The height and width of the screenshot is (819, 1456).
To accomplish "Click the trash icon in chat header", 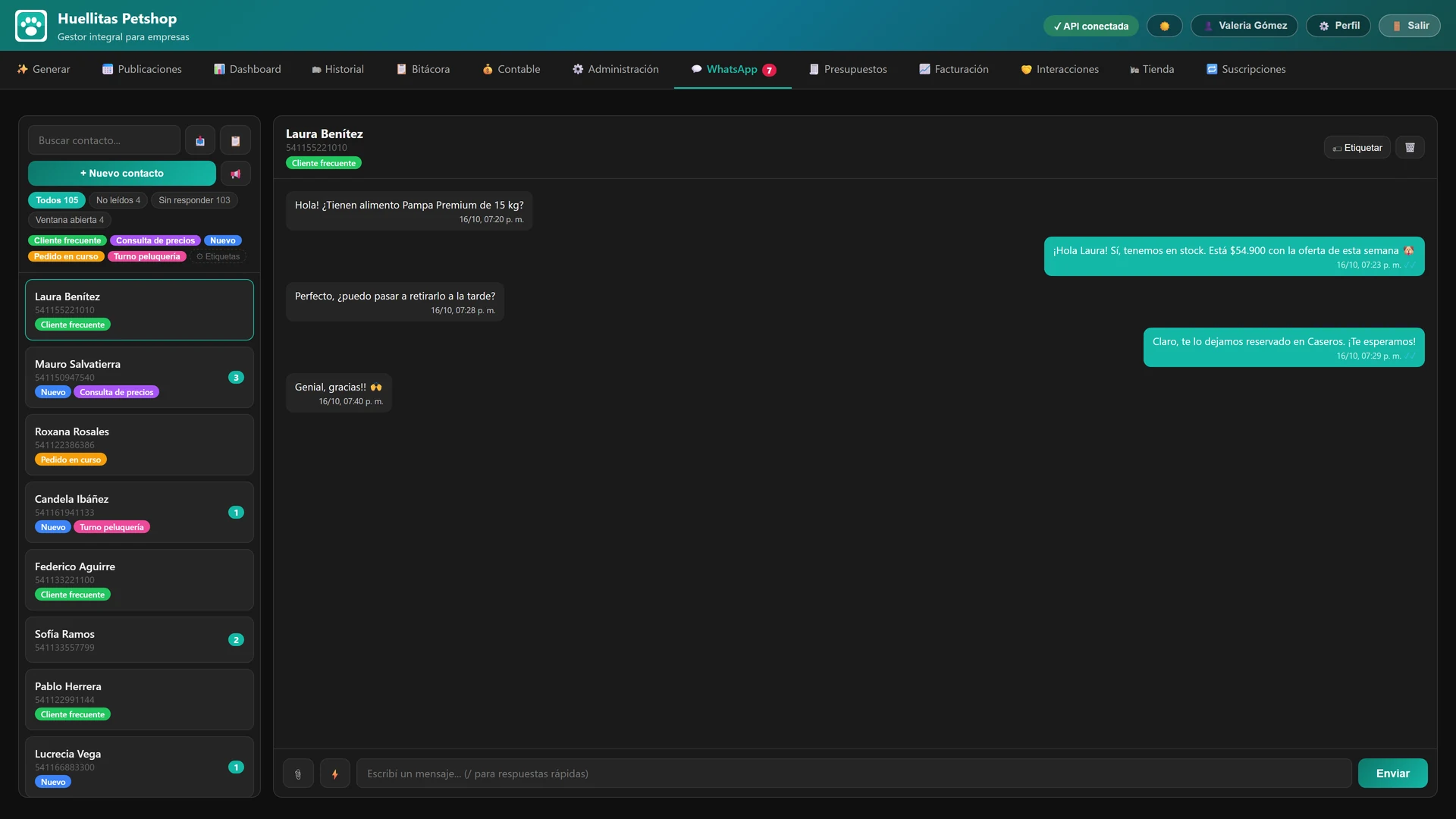I will point(1410,147).
